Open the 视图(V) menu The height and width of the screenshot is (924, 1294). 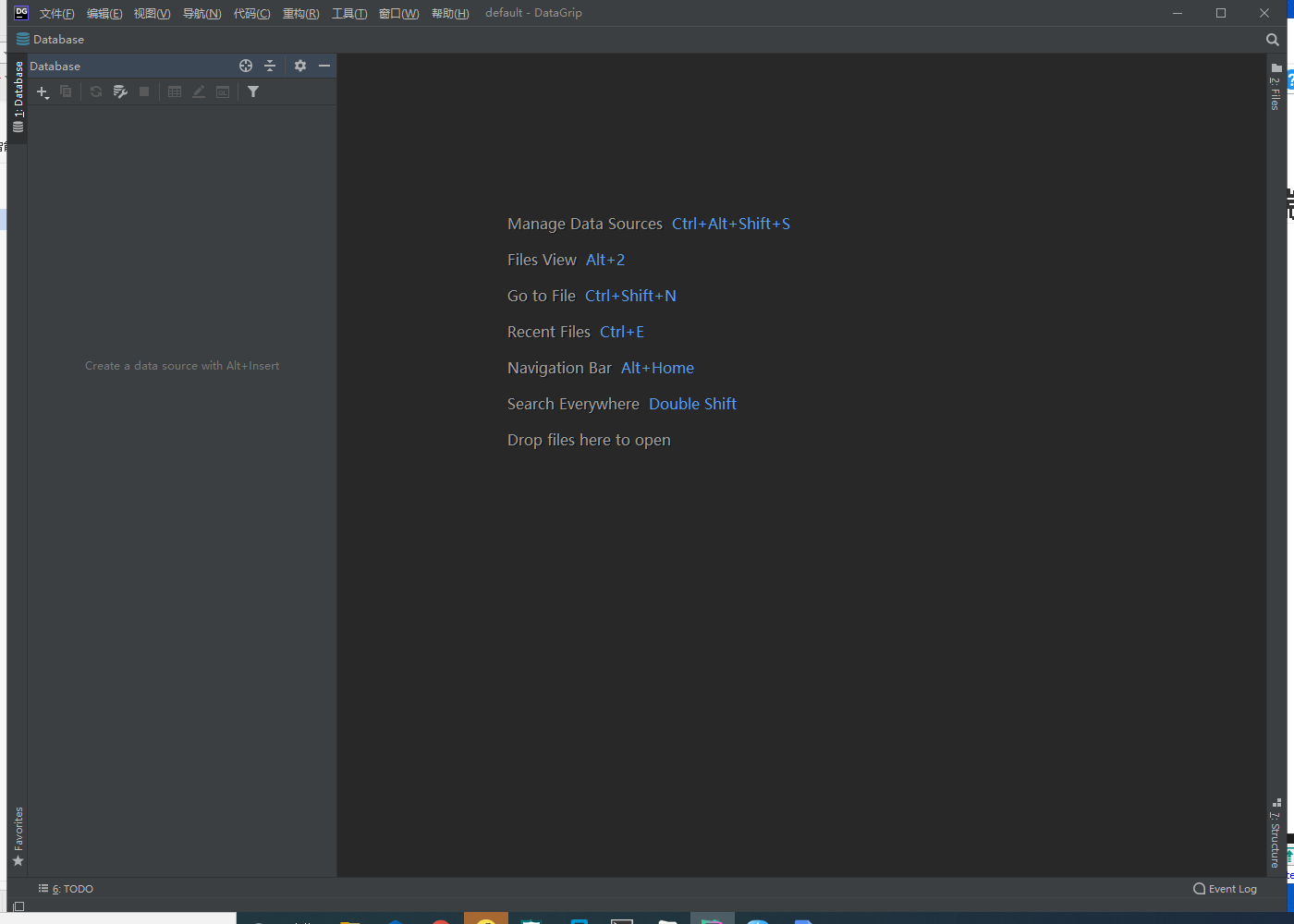pos(153,13)
